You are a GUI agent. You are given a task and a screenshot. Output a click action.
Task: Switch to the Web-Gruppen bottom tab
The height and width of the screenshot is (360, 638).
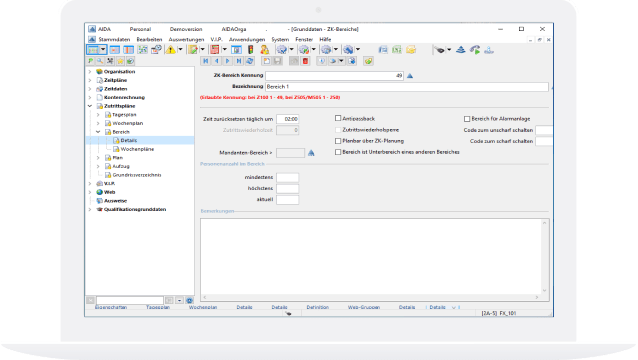(x=364, y=307)
